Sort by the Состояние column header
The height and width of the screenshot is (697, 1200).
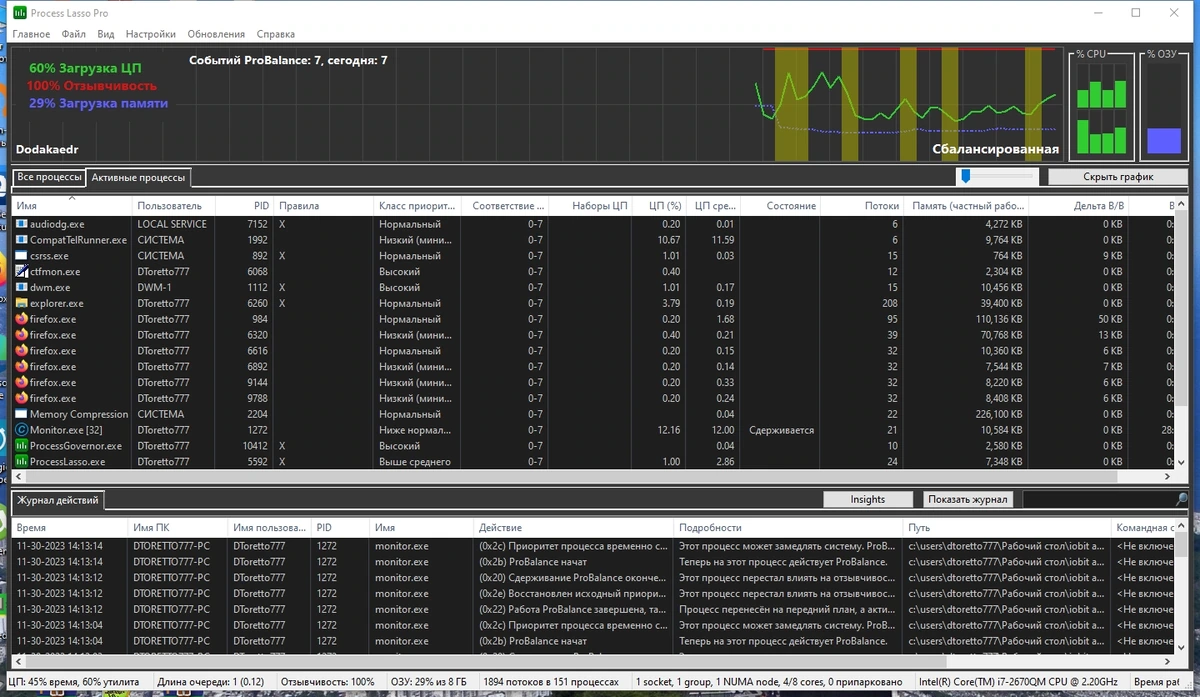click(781, 206)
